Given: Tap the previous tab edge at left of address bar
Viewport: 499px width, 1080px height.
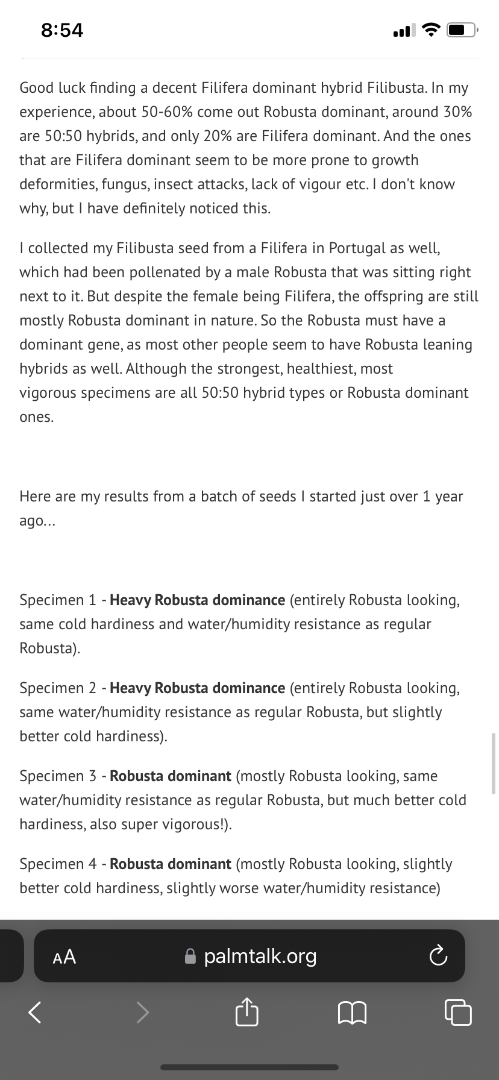Looking at the screenshot, I should [x=12, y=955].
